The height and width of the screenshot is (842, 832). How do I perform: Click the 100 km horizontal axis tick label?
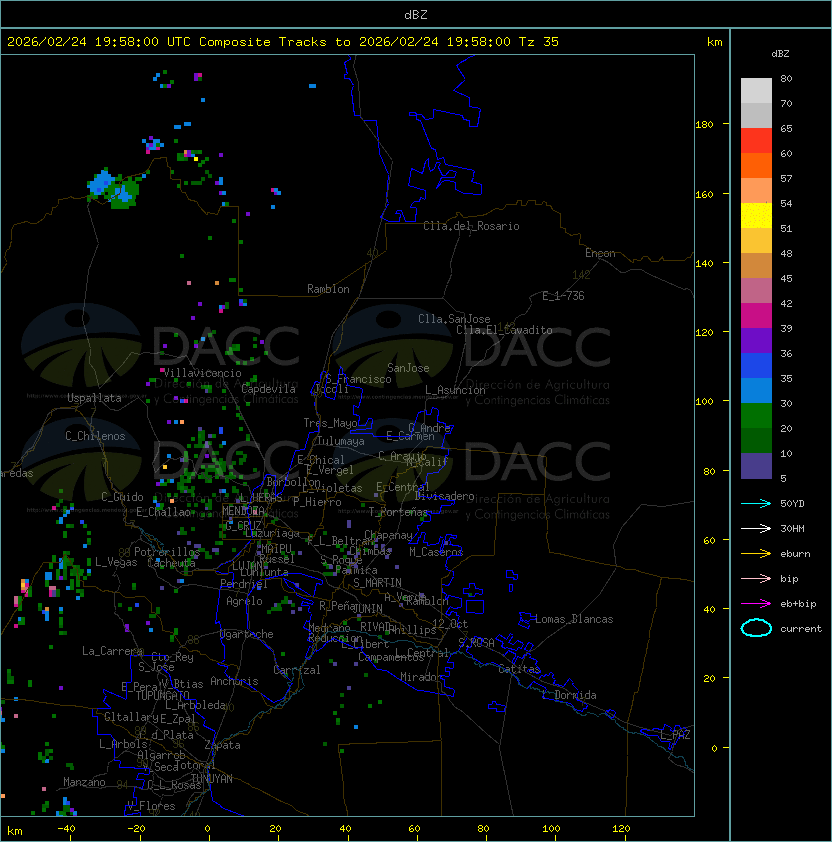tap(551, 829)
